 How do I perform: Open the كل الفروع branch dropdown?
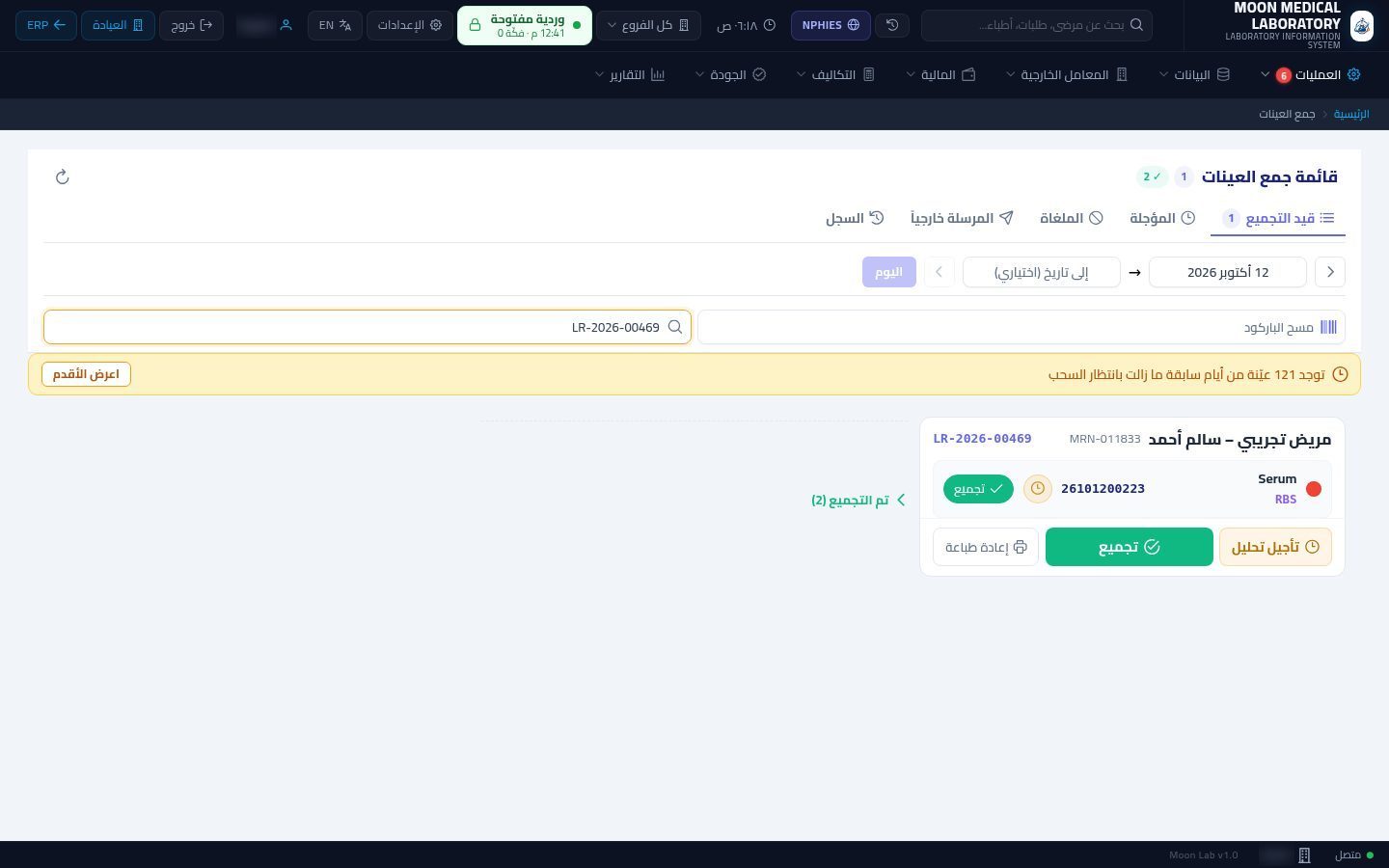click(648, 25)
